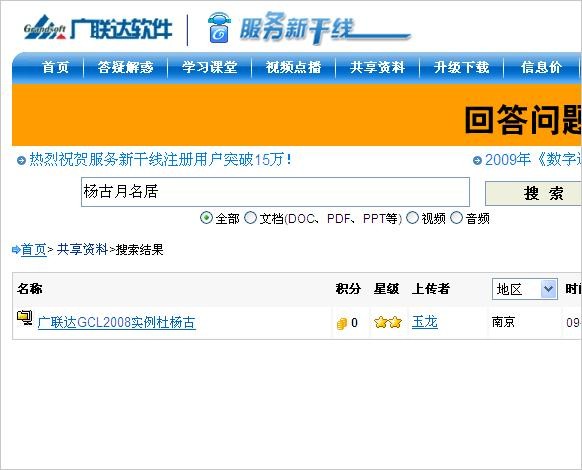Select the 全部 radio button
The height and width of the screenshot is (470, 582).
206,218
